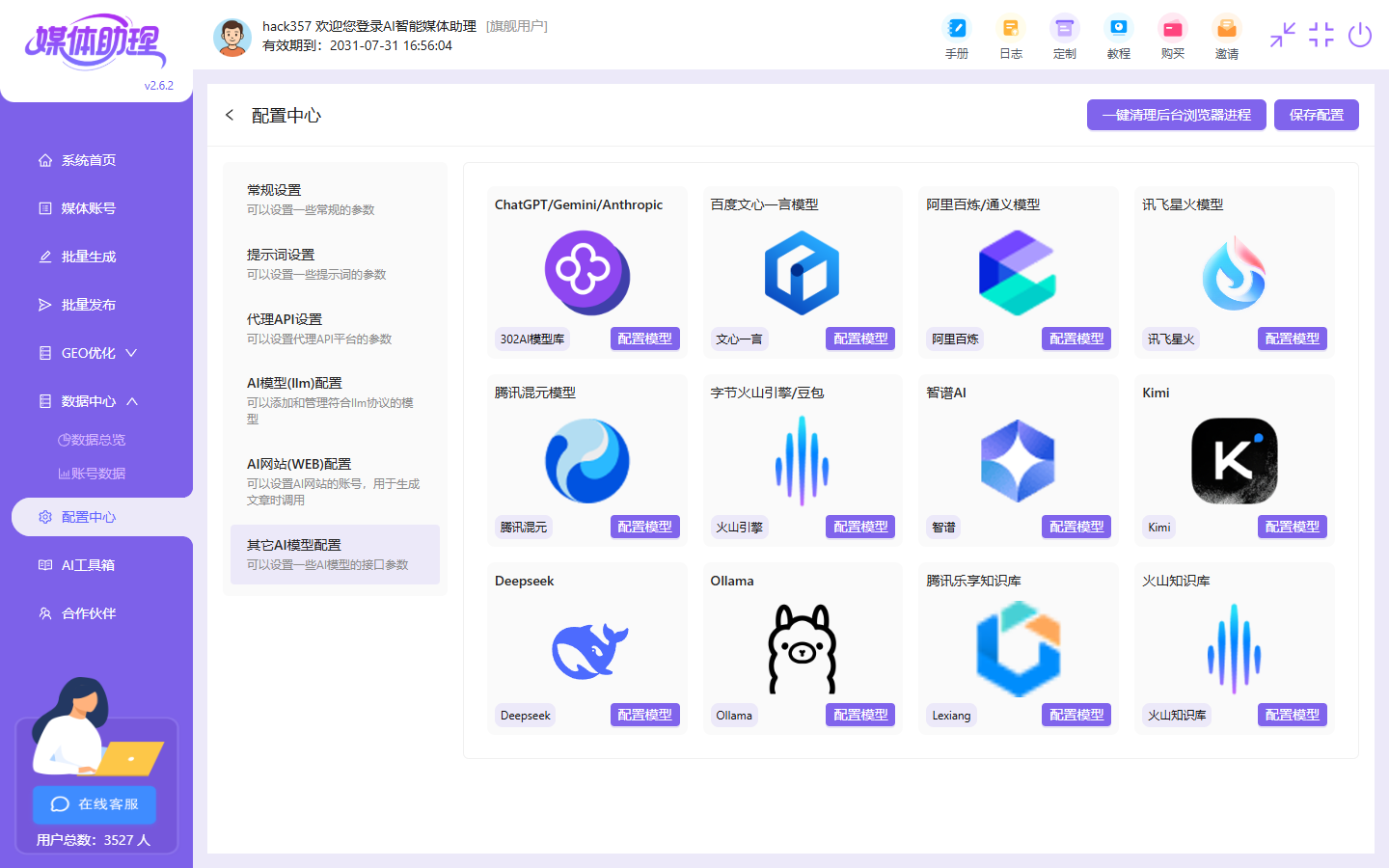The height and width of the screenshot is (868, 1389).
Task: Open 媒体账号 in sidebar
Action: [88, 208]
